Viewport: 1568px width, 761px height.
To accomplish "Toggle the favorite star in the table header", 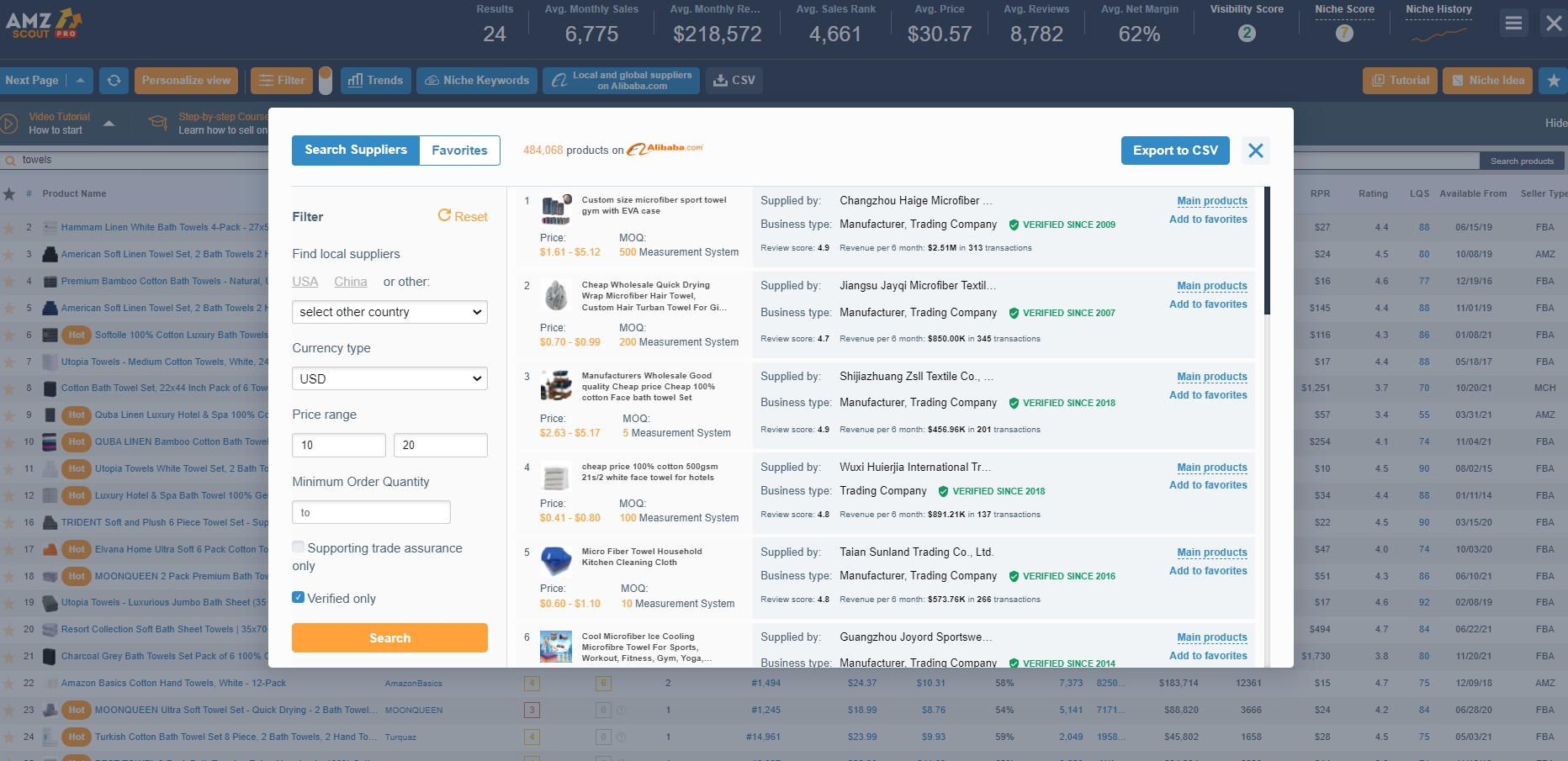I will pyautogui.click(x=9, y=193).
